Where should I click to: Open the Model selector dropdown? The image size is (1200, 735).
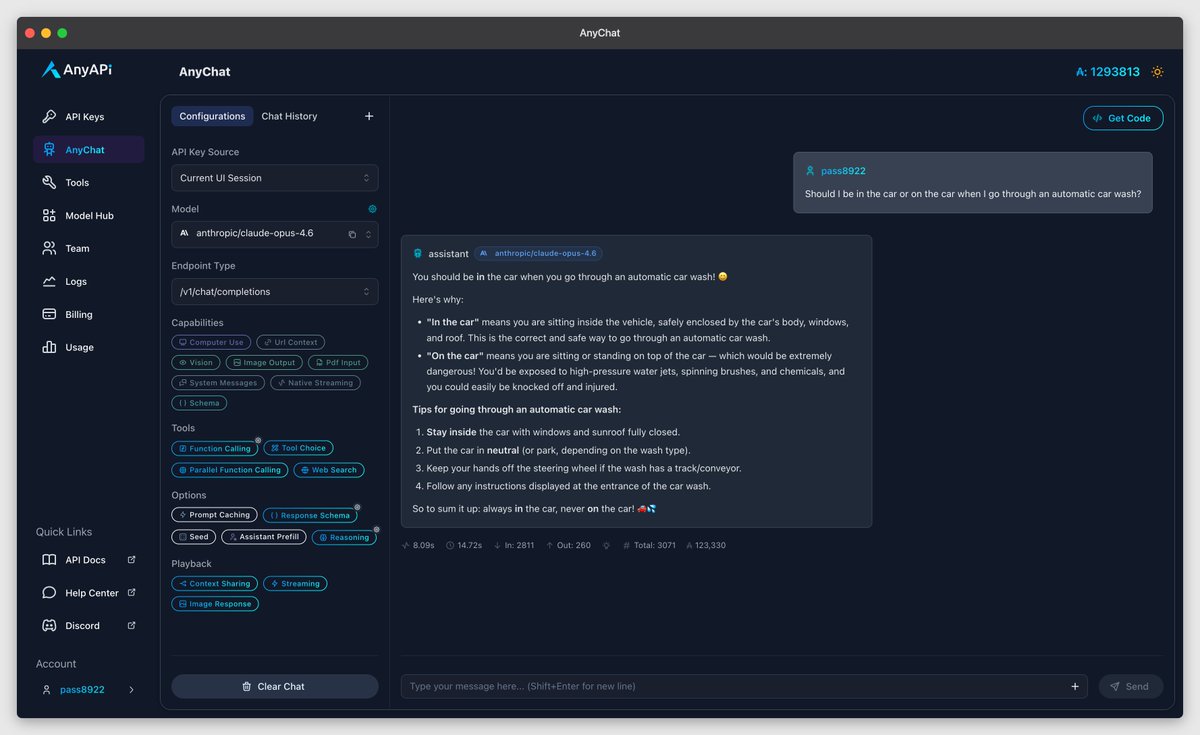point(275,234)
